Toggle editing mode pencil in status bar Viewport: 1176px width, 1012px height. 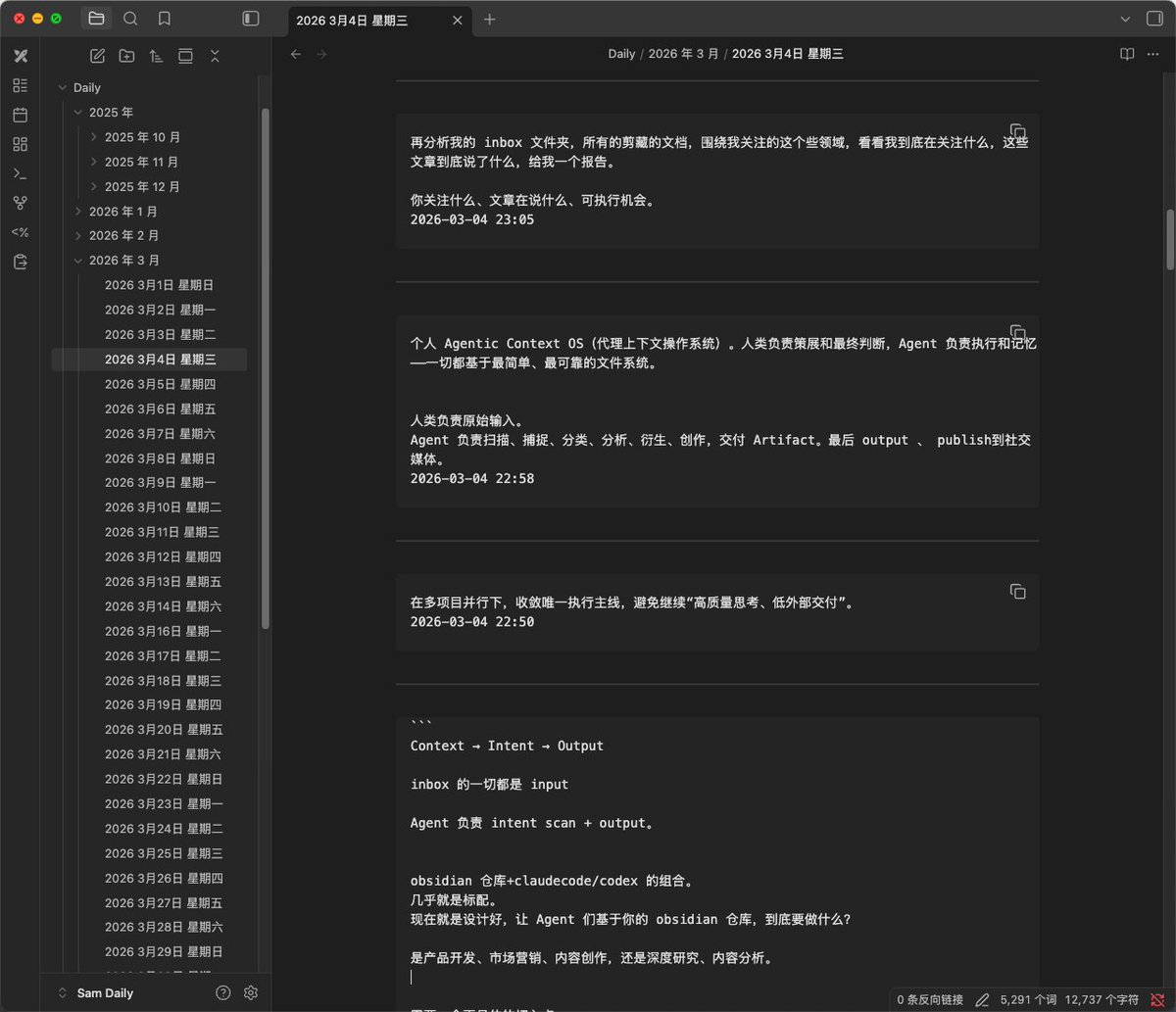point(982,1000)
